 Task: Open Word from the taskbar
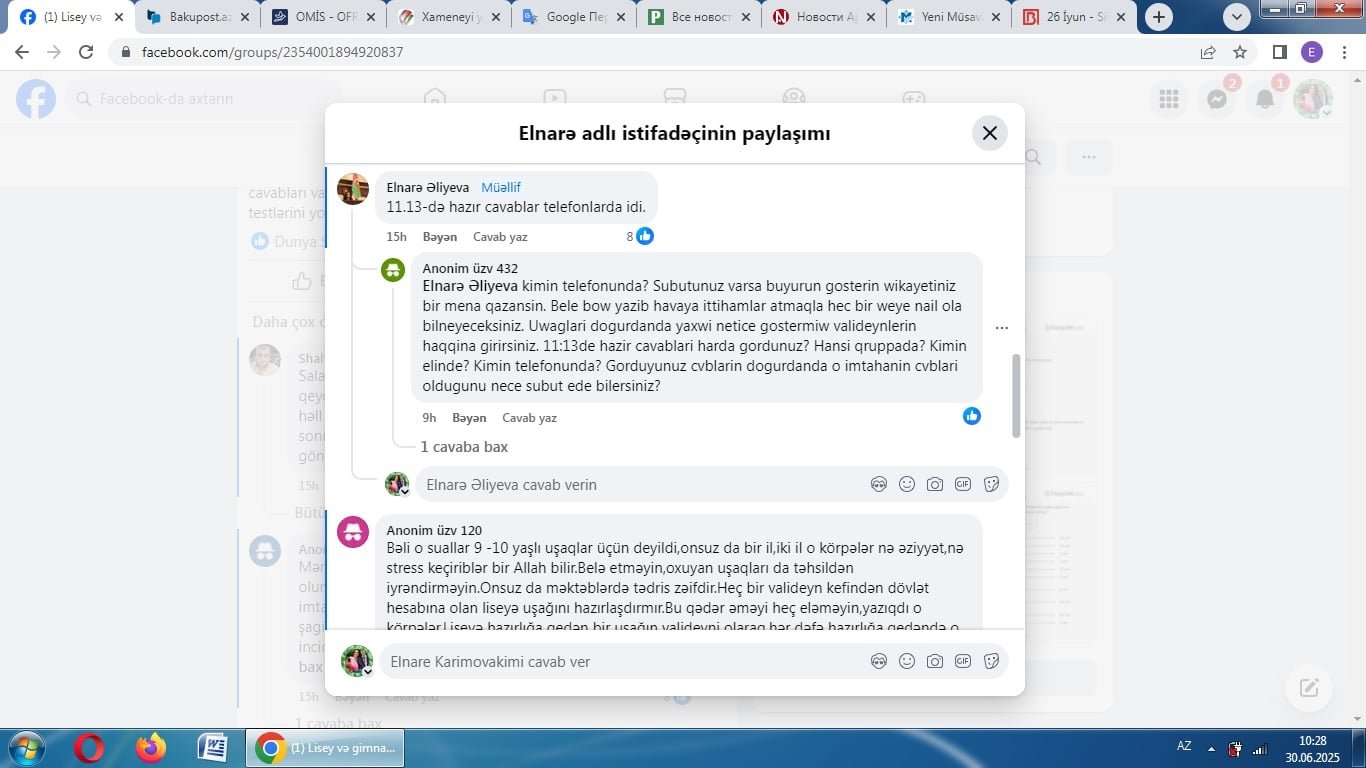click(213, 748)
